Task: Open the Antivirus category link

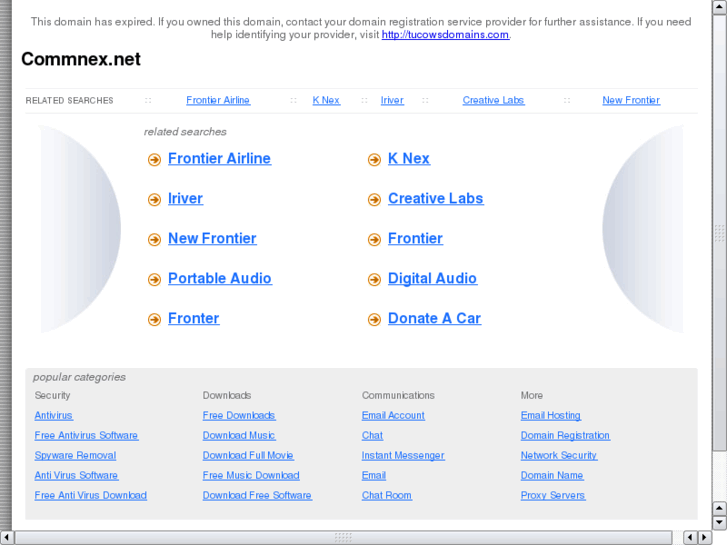Action: (54, 416)
